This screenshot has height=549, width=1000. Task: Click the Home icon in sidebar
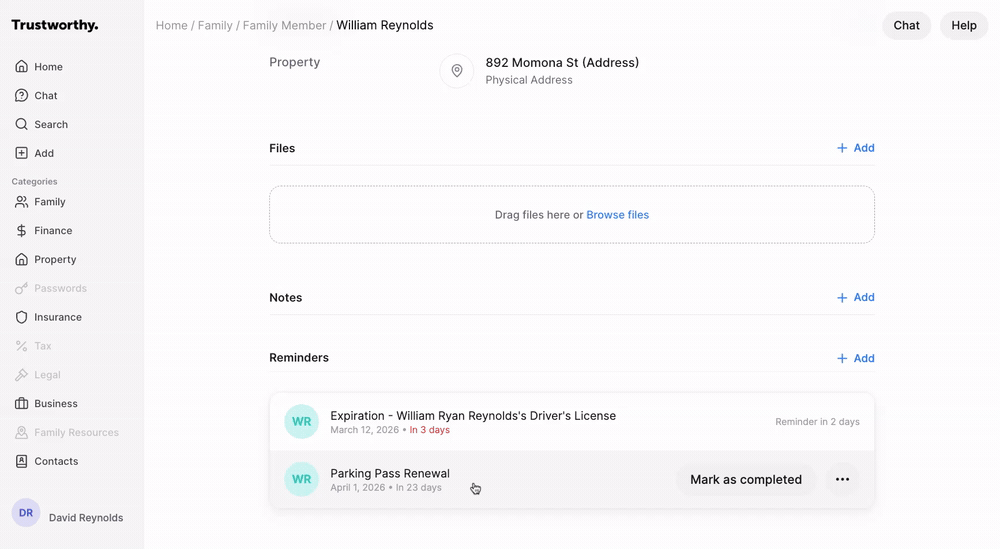click(x=21, y=67)
